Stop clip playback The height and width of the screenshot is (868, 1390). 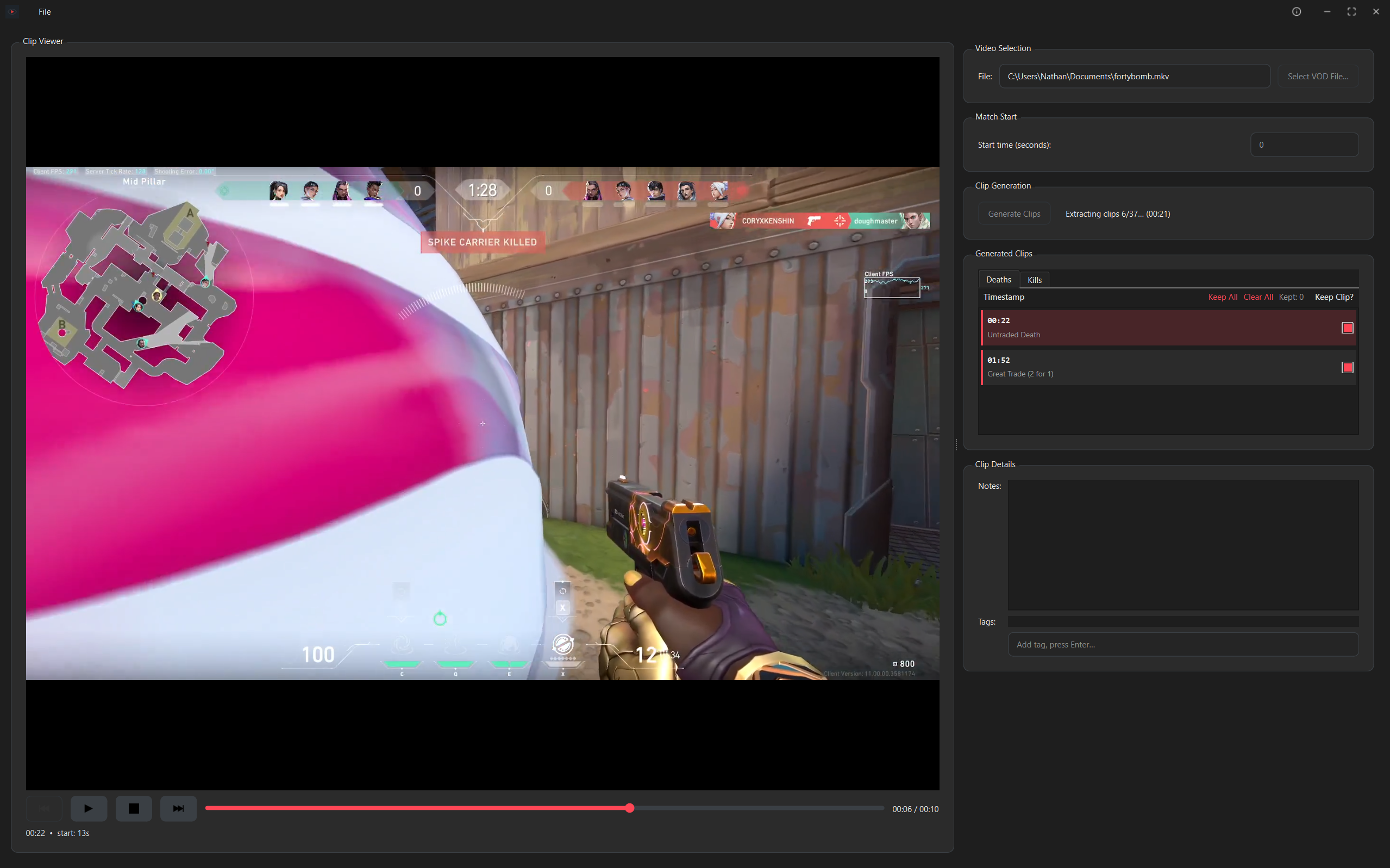133,808
